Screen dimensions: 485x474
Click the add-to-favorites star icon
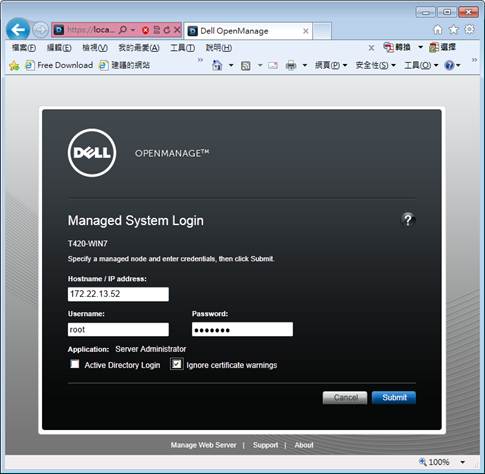click(14, 65)
